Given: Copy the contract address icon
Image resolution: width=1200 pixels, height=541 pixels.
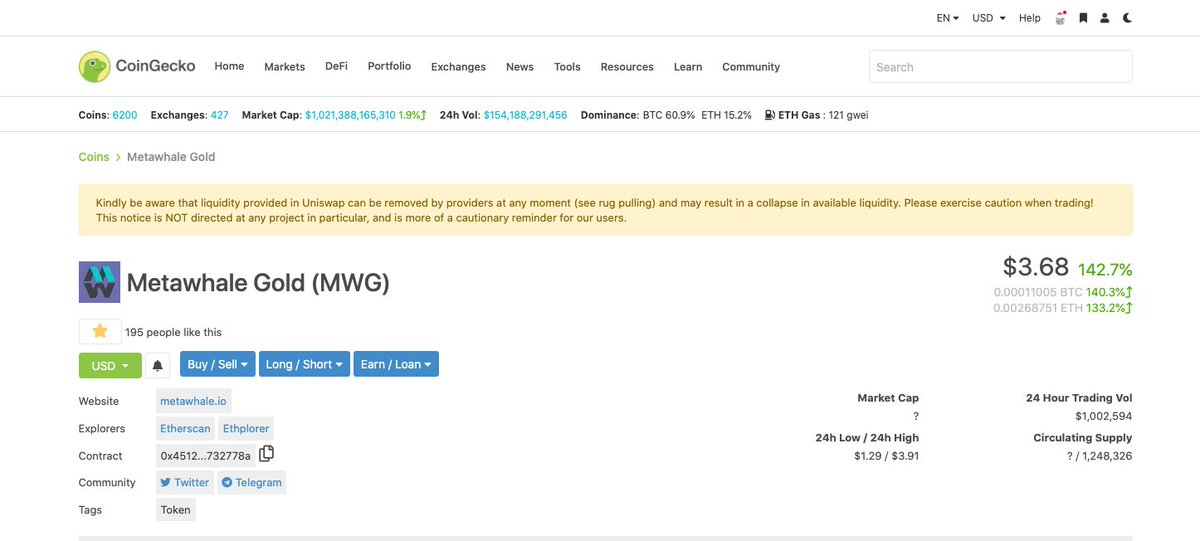Looking at the screenshot, I should (x=266, y=454).
